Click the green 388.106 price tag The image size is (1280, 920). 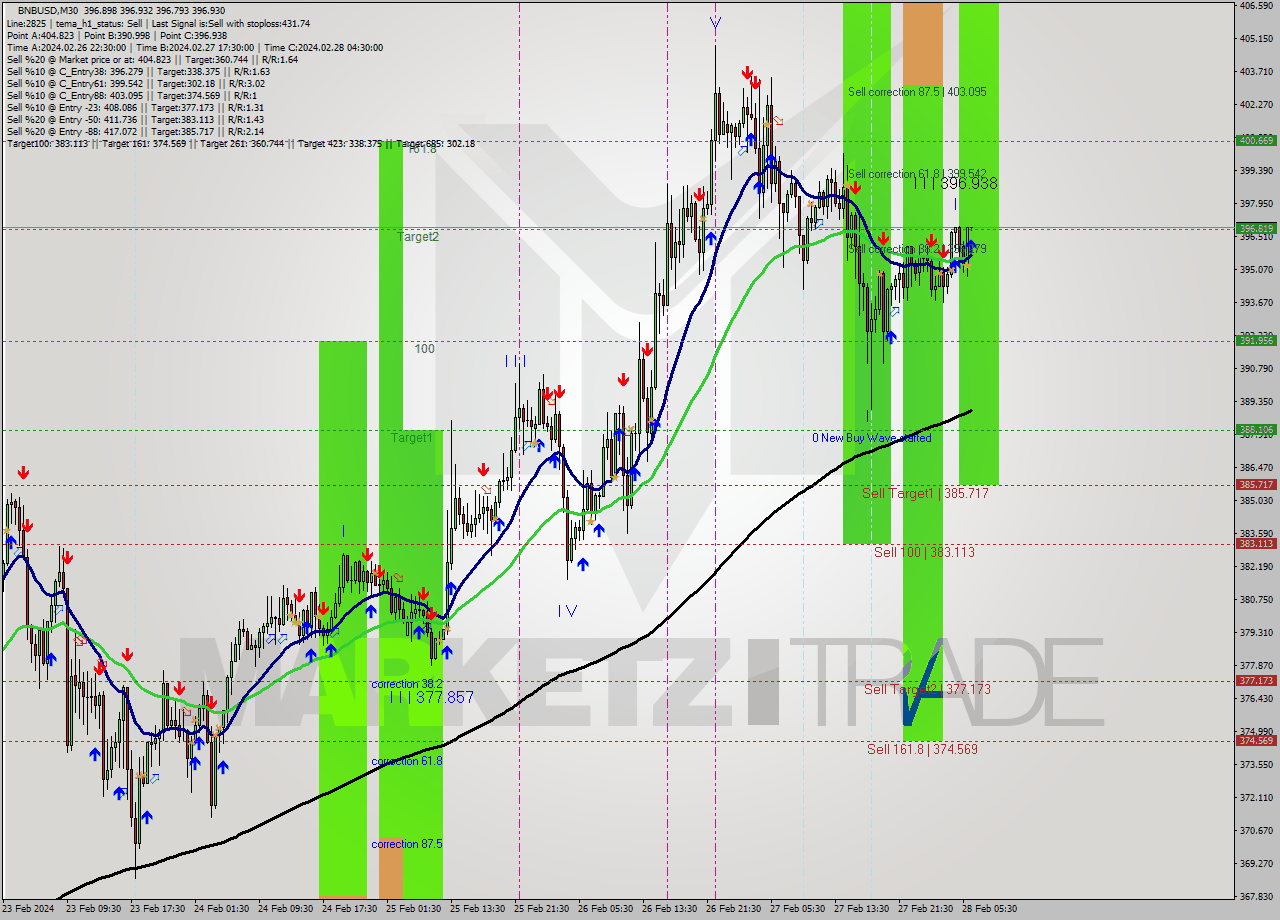[x=1256, y=430]
